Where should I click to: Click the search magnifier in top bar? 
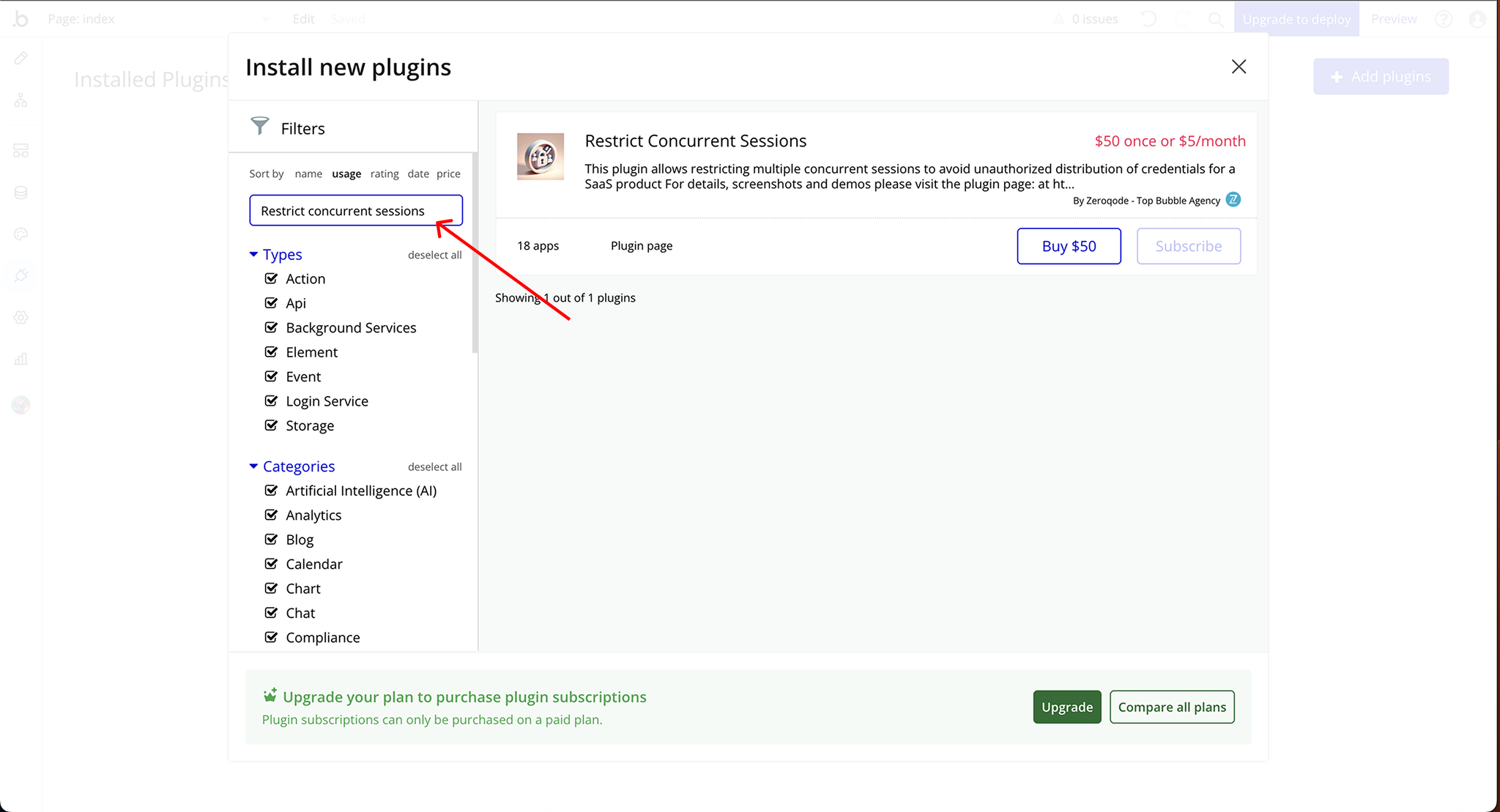click(1216, 19)
